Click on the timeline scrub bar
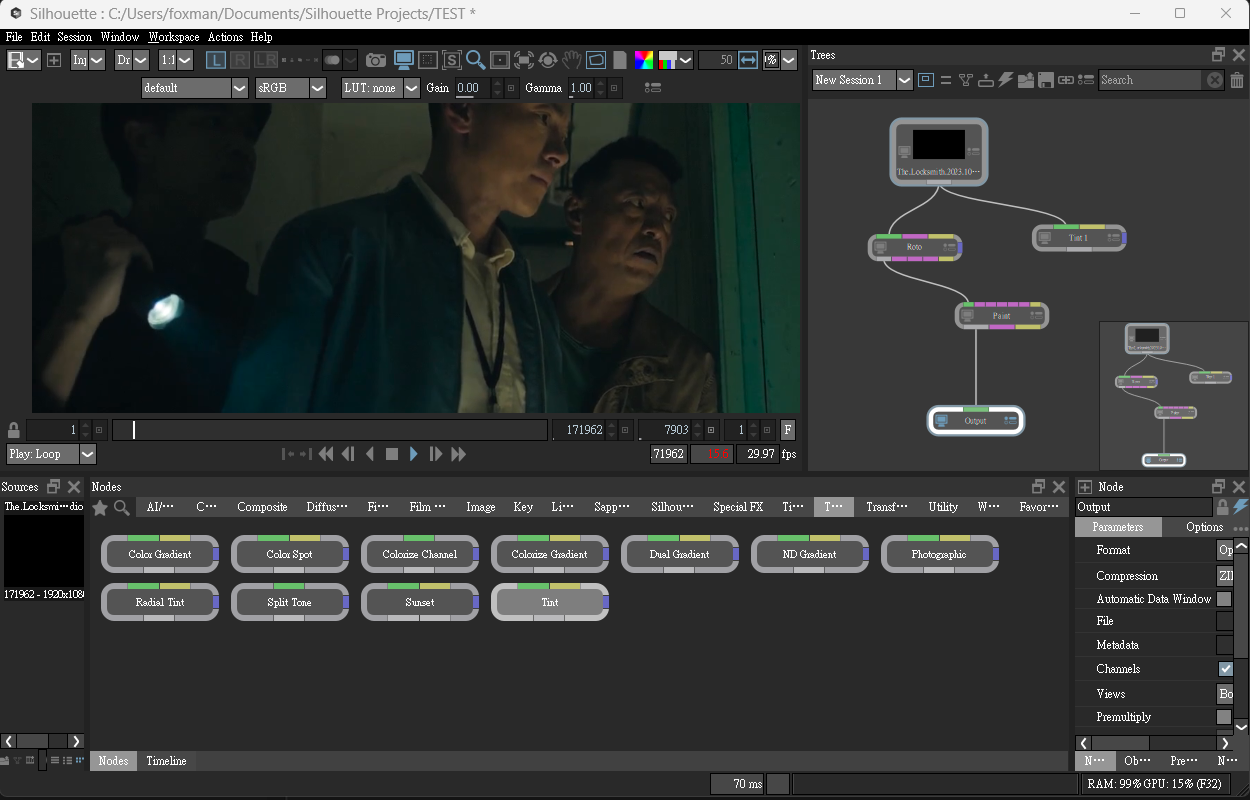The image size is (1250, 800). click(330, 430)
